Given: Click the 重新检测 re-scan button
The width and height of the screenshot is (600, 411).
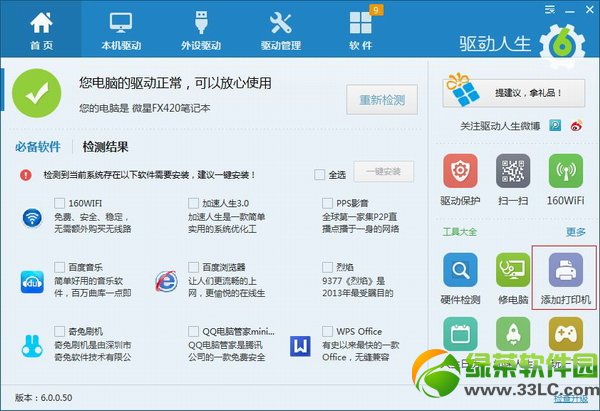Looking at the screenshot, I should click(380, 100).
